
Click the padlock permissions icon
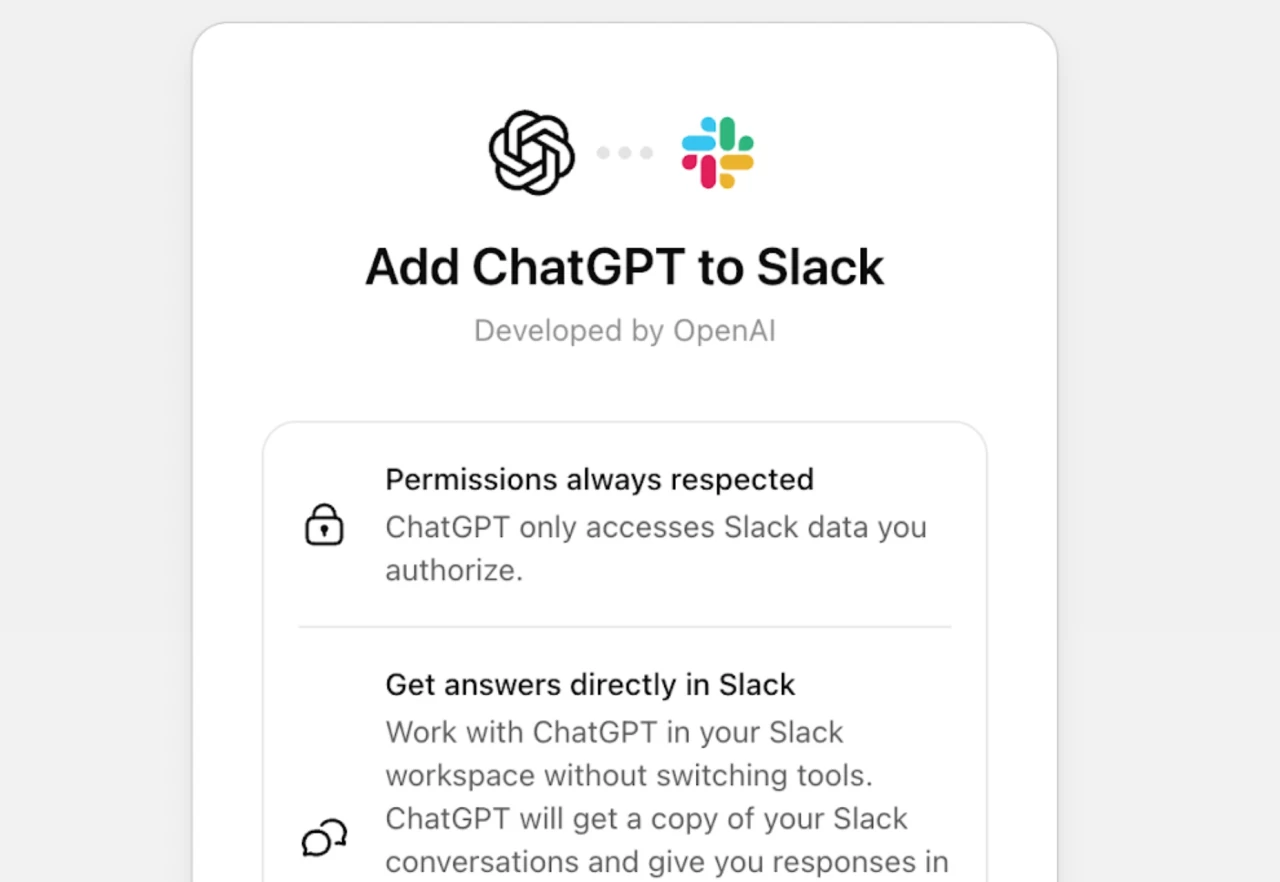324,524
